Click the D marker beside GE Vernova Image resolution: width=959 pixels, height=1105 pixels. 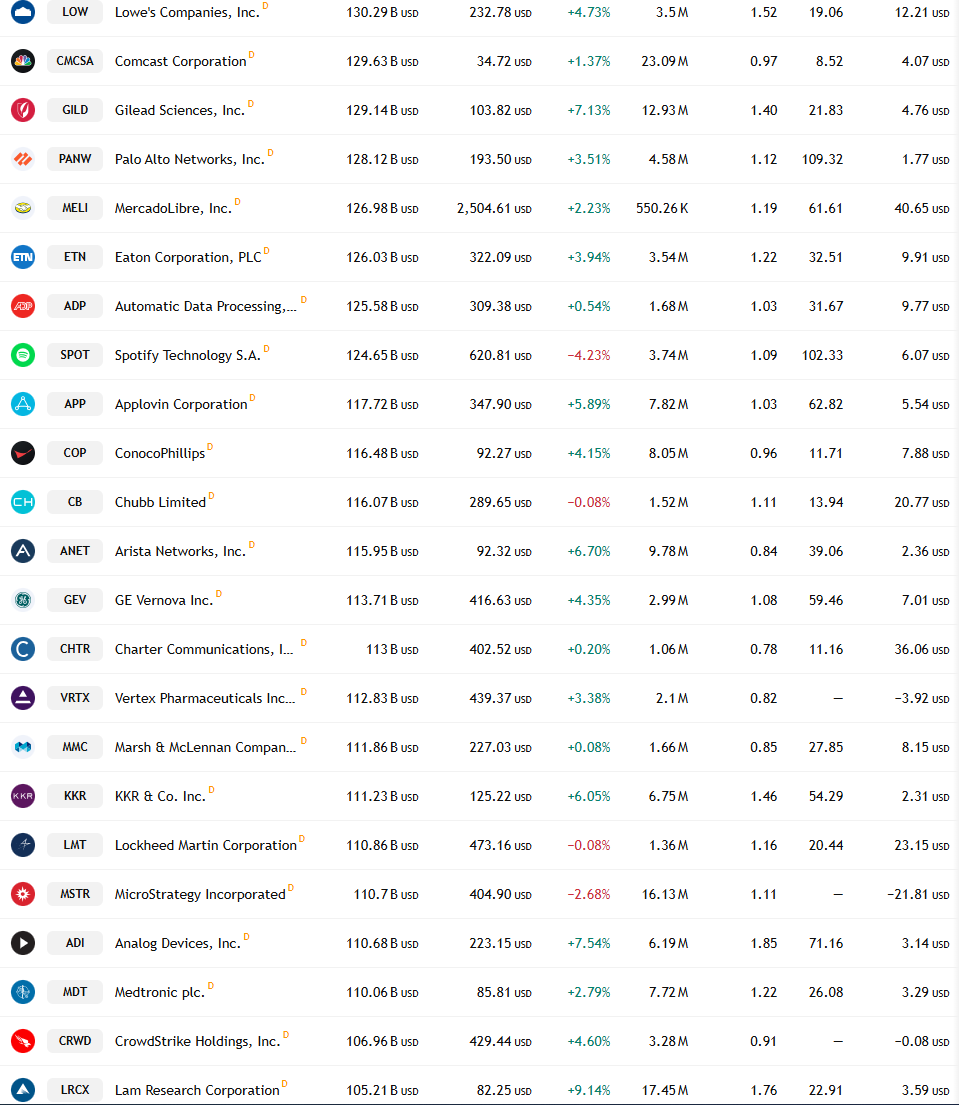click(x=218, y=593)
